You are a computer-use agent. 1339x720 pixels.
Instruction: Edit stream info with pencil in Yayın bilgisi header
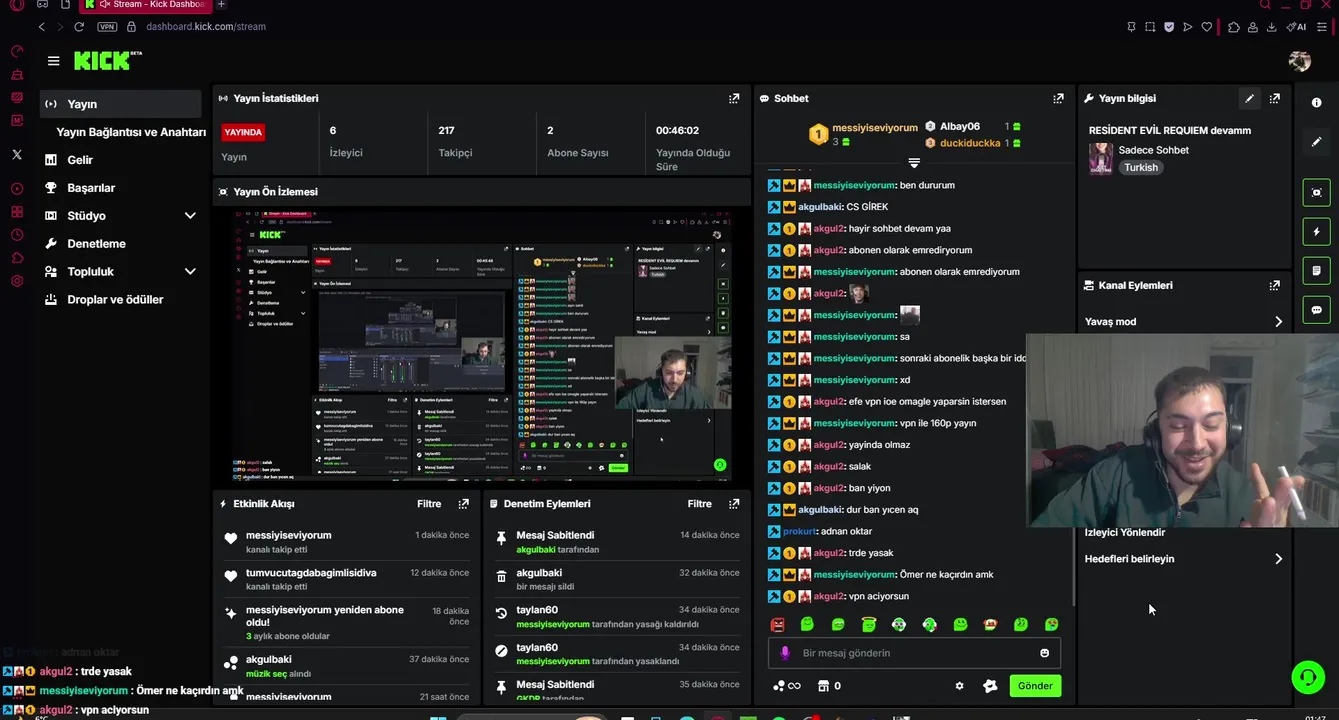1249,98
